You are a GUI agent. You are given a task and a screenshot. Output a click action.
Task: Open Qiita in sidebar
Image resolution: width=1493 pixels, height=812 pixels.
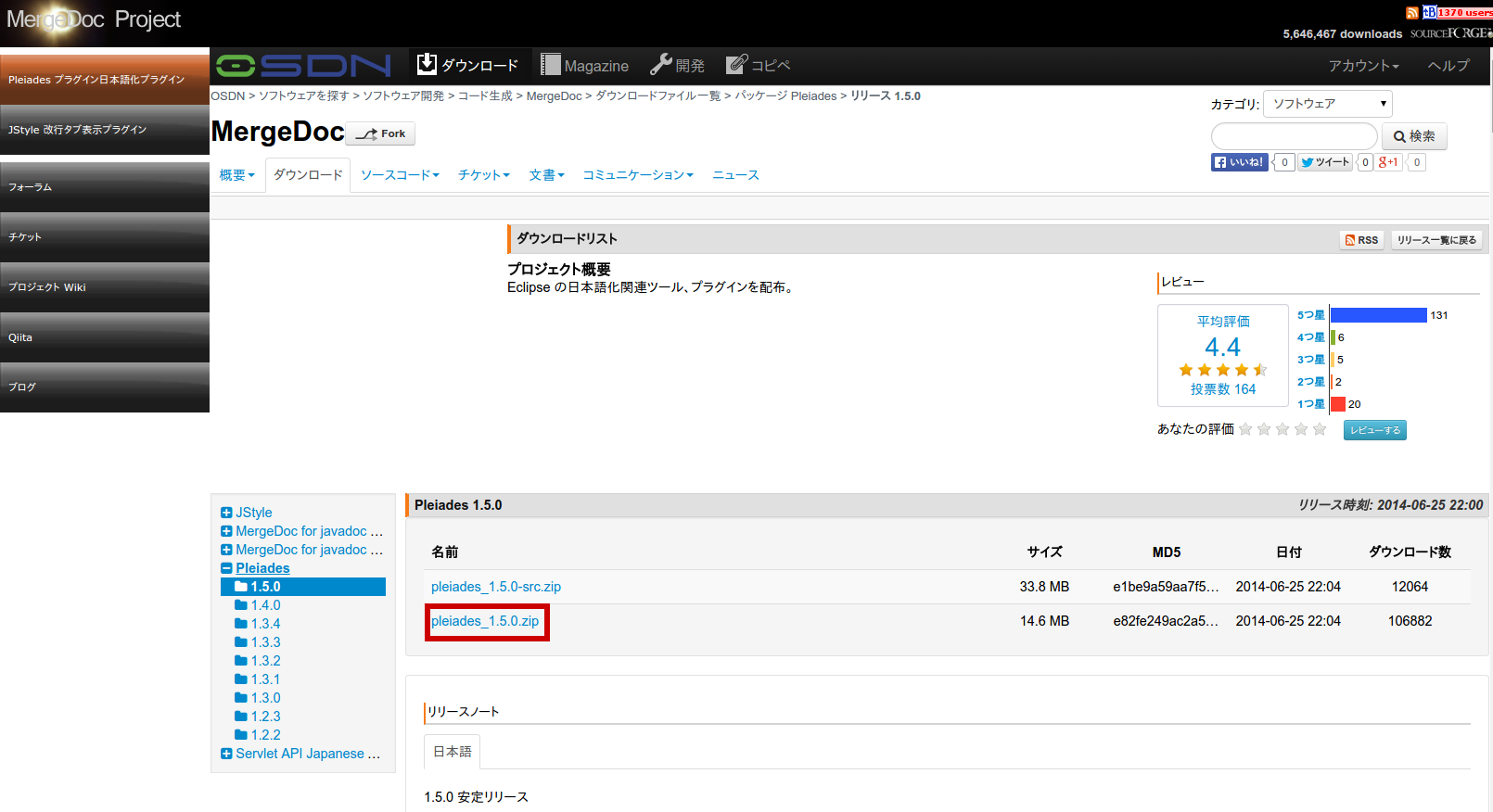point(105,337)
